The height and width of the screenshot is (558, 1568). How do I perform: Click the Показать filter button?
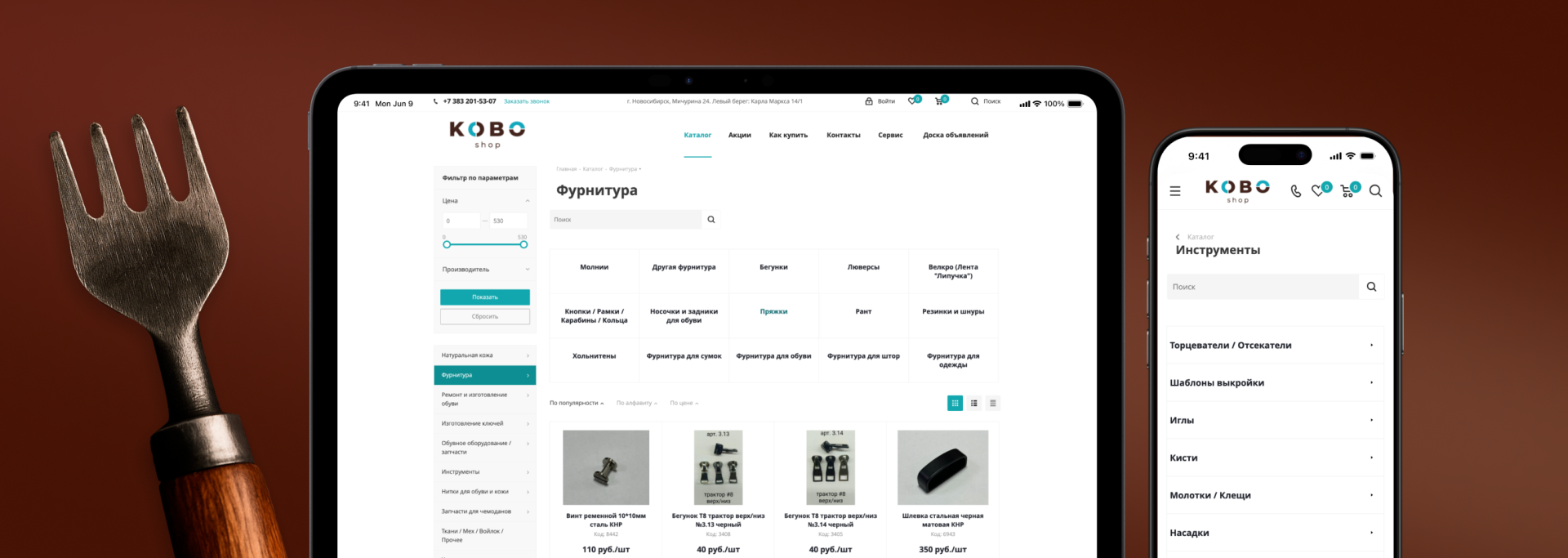pyautogui.click(x=484, y=297)
